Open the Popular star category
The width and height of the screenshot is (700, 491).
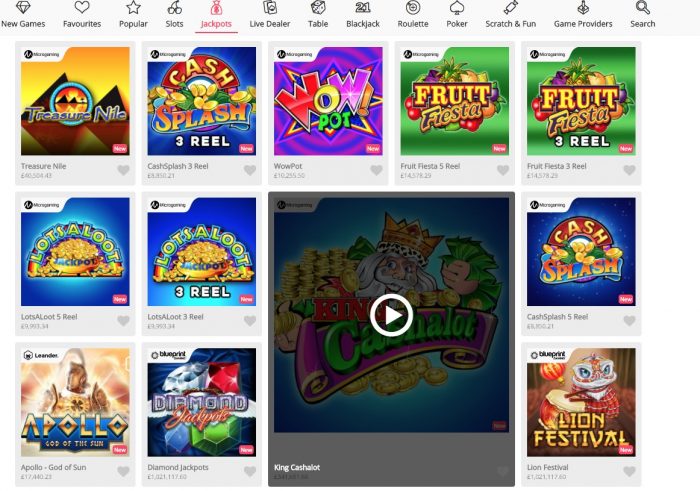133,15
